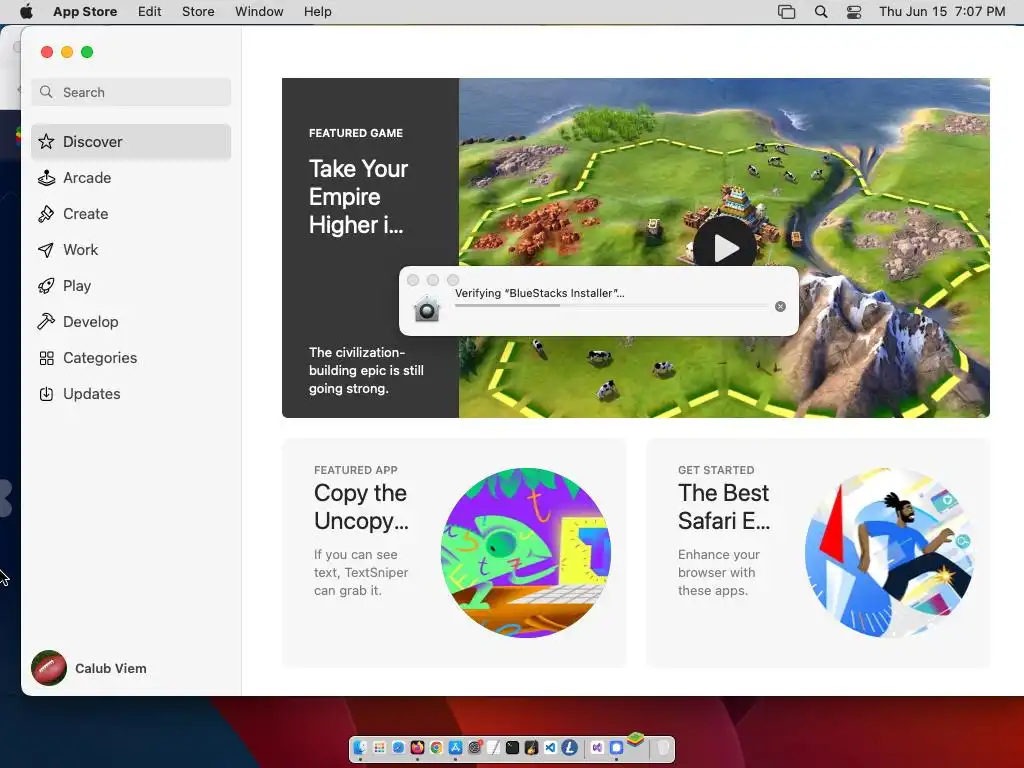
Task: Open Launchpad from the Dock
Action: (x=379, y=747)
